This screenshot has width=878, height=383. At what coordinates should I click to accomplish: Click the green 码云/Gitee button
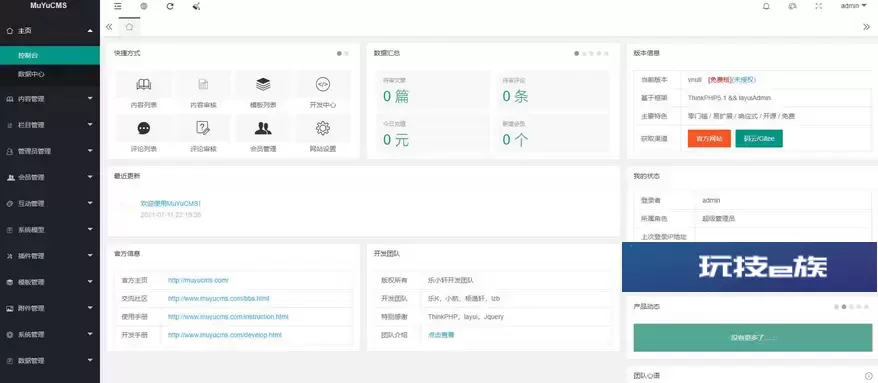click(759, 138)
